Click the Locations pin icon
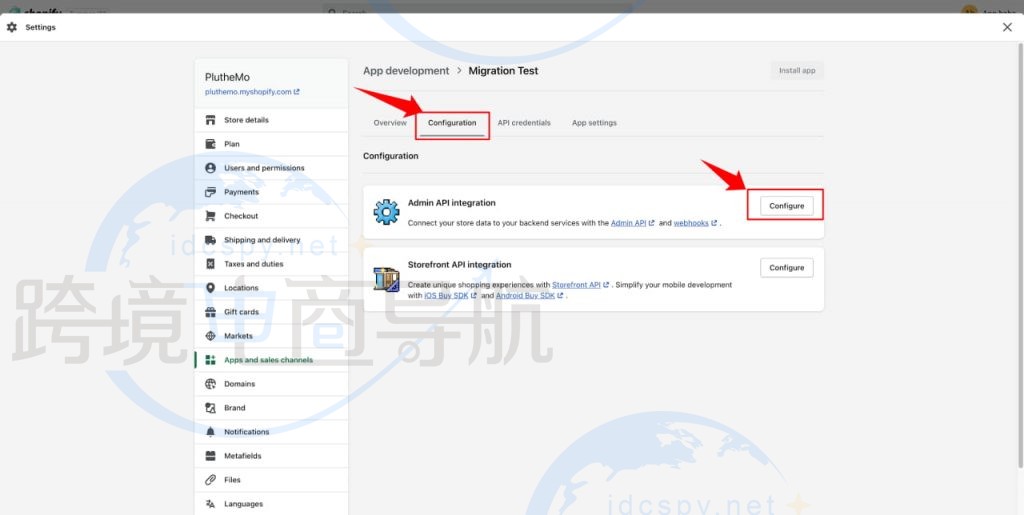1024x515 pixels. (210, 288)
